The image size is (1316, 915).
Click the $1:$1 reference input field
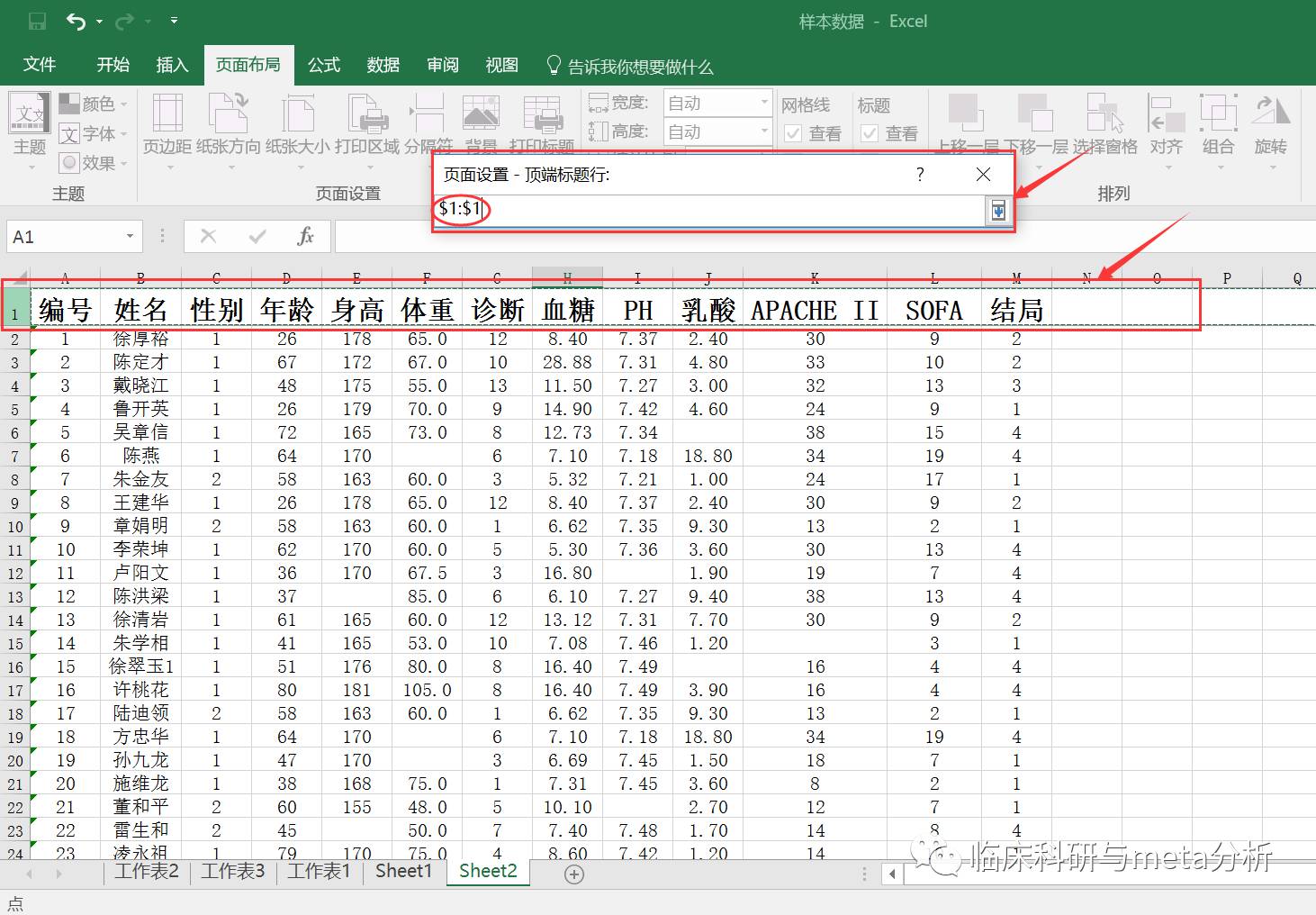(x=709, y=210)
